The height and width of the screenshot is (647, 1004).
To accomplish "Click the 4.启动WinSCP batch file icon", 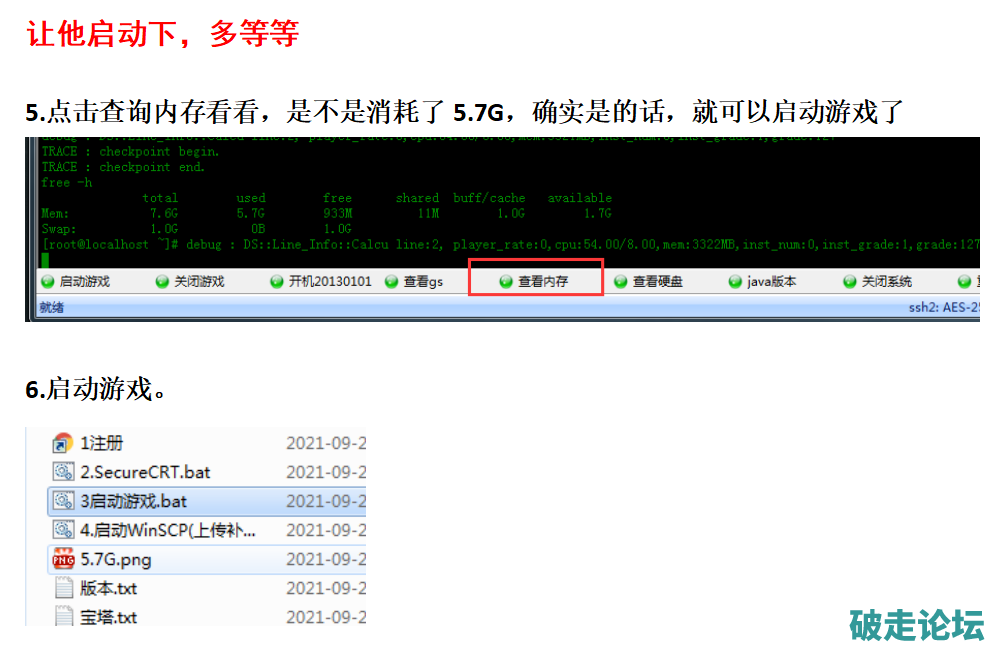I will (63, 530).
